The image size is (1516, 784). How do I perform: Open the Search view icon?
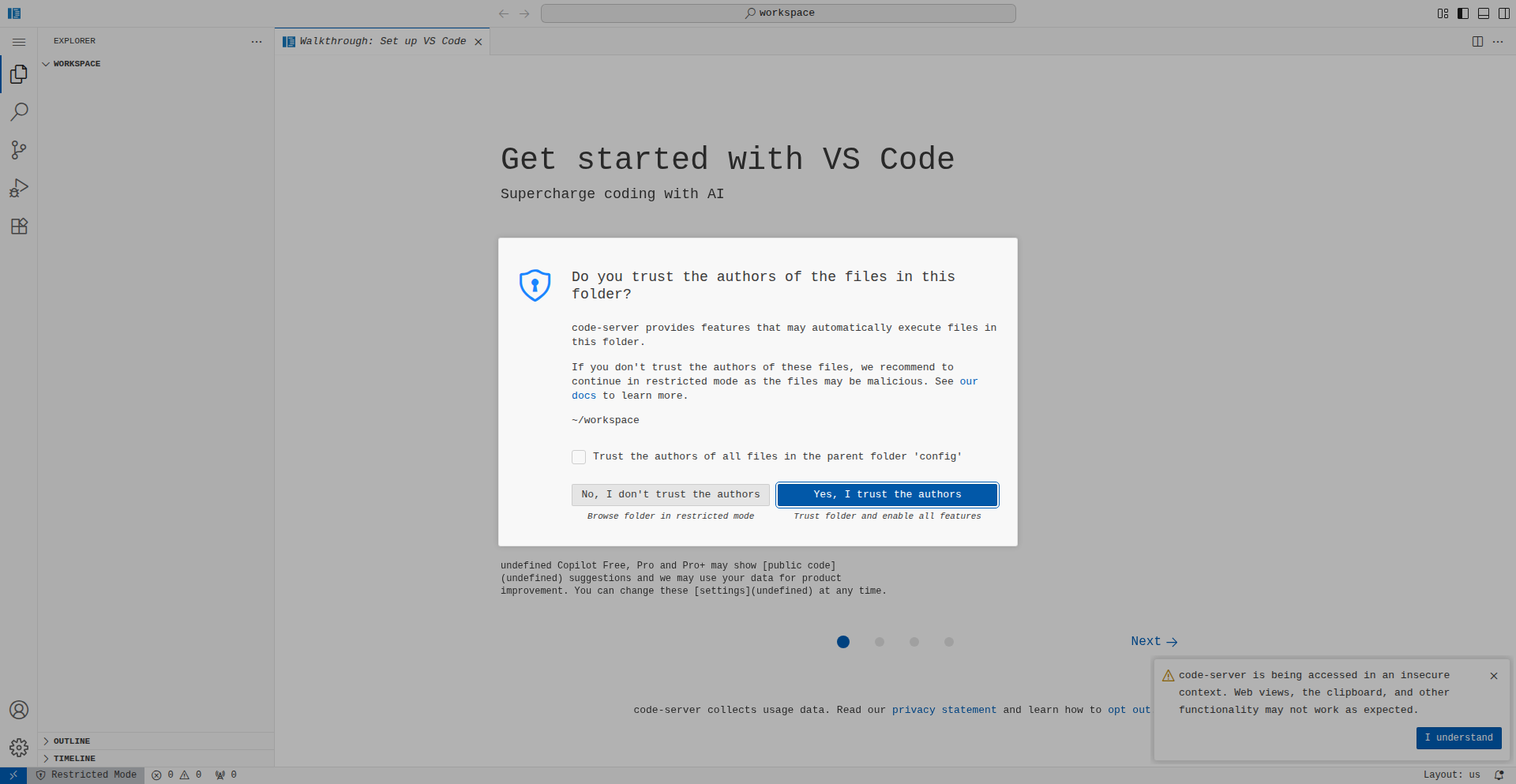click(x=19, y=112)
